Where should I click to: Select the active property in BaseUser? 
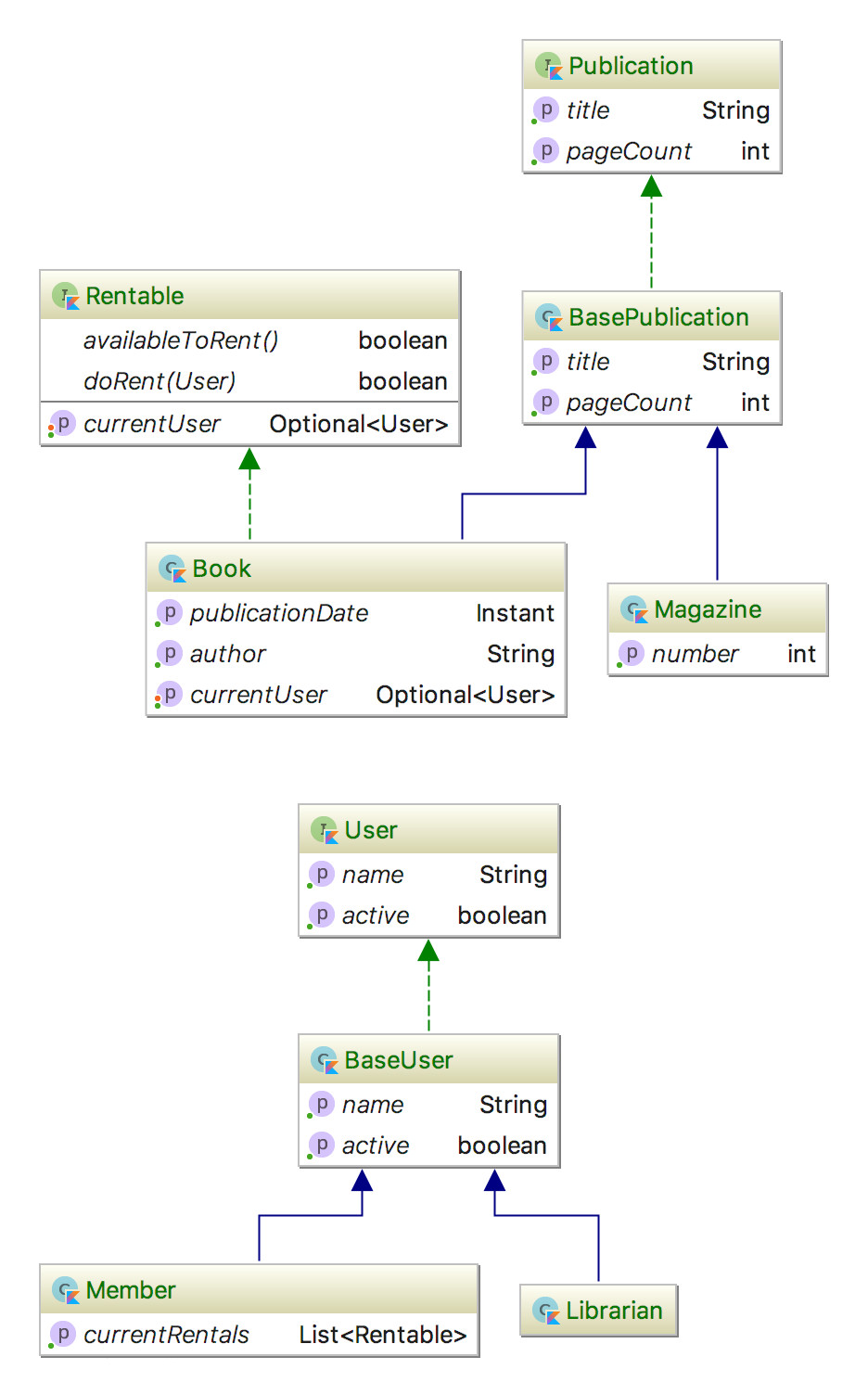pos(429,1145)
